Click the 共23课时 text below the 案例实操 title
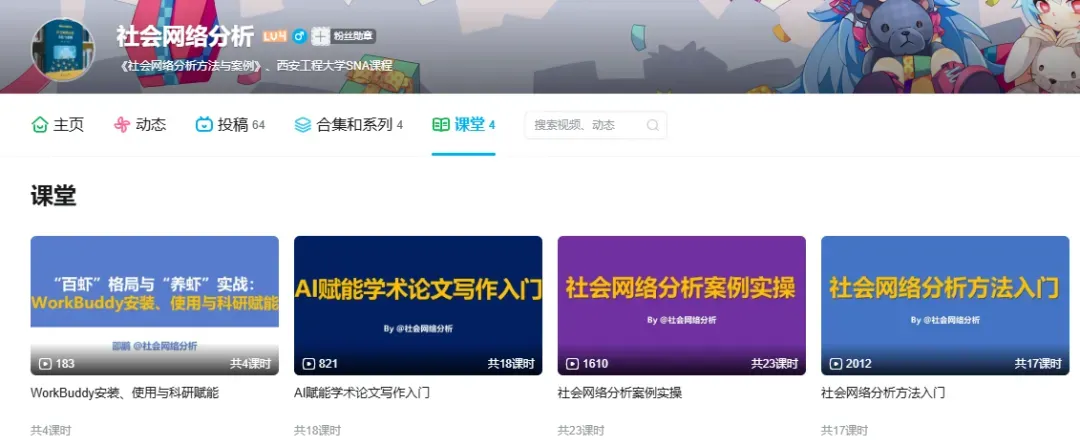The height and width of the screenshot is (446, 1080). pos(581,431)
